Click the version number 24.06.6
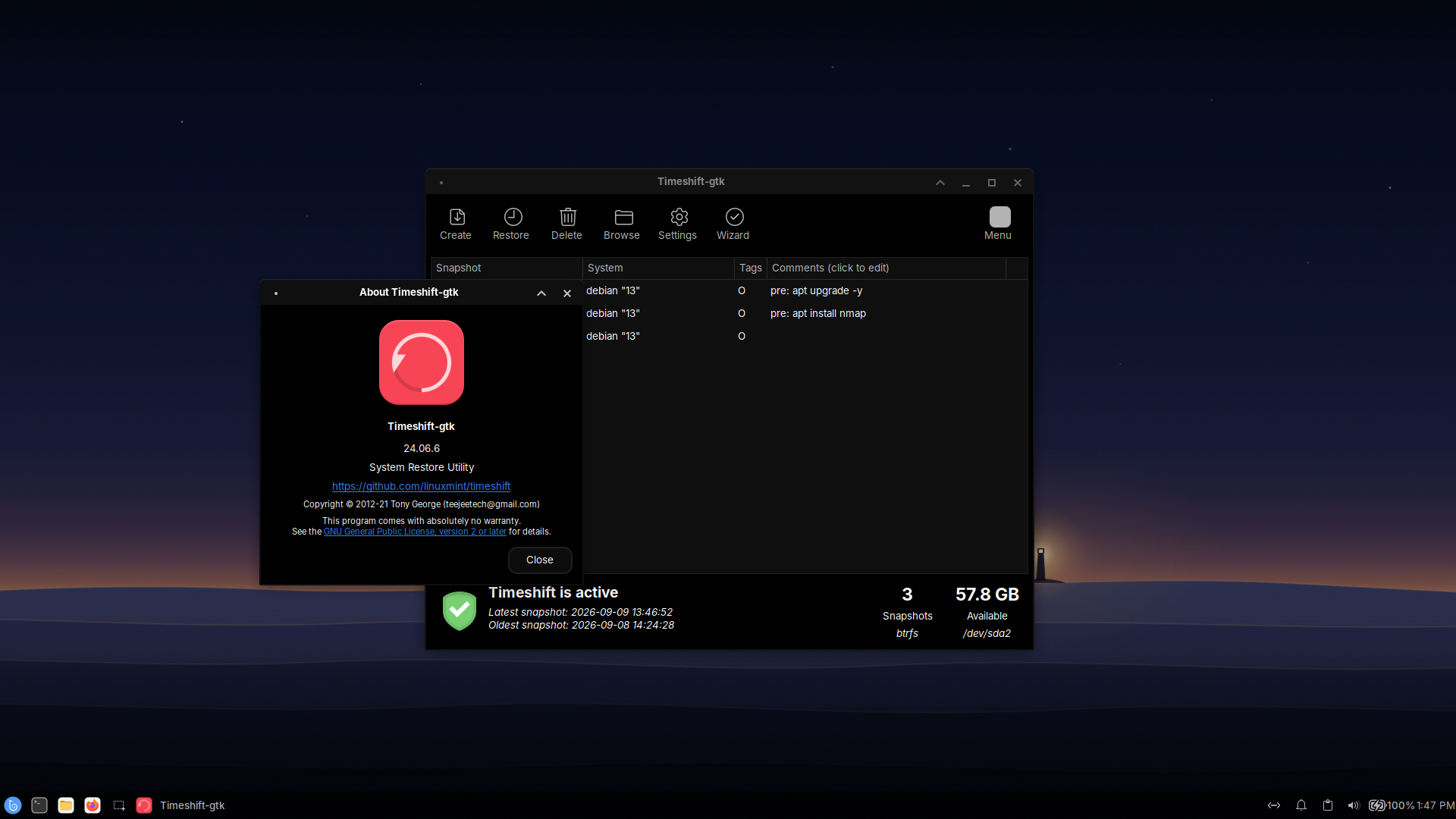Screen dimensions: 1456x819 (x=422, y=449)
